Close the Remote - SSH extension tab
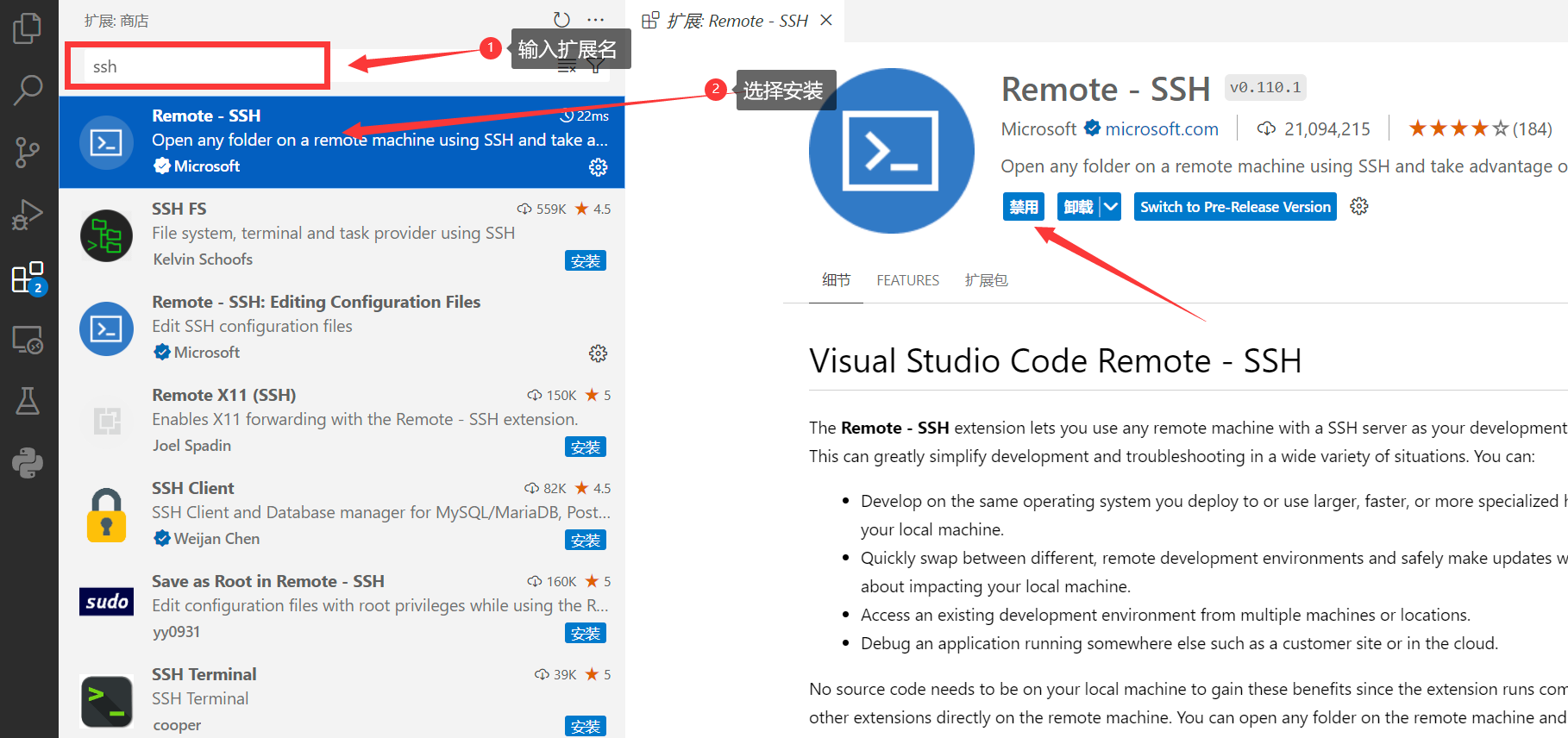Screen dimensions: 1568x738 [826, 20]
